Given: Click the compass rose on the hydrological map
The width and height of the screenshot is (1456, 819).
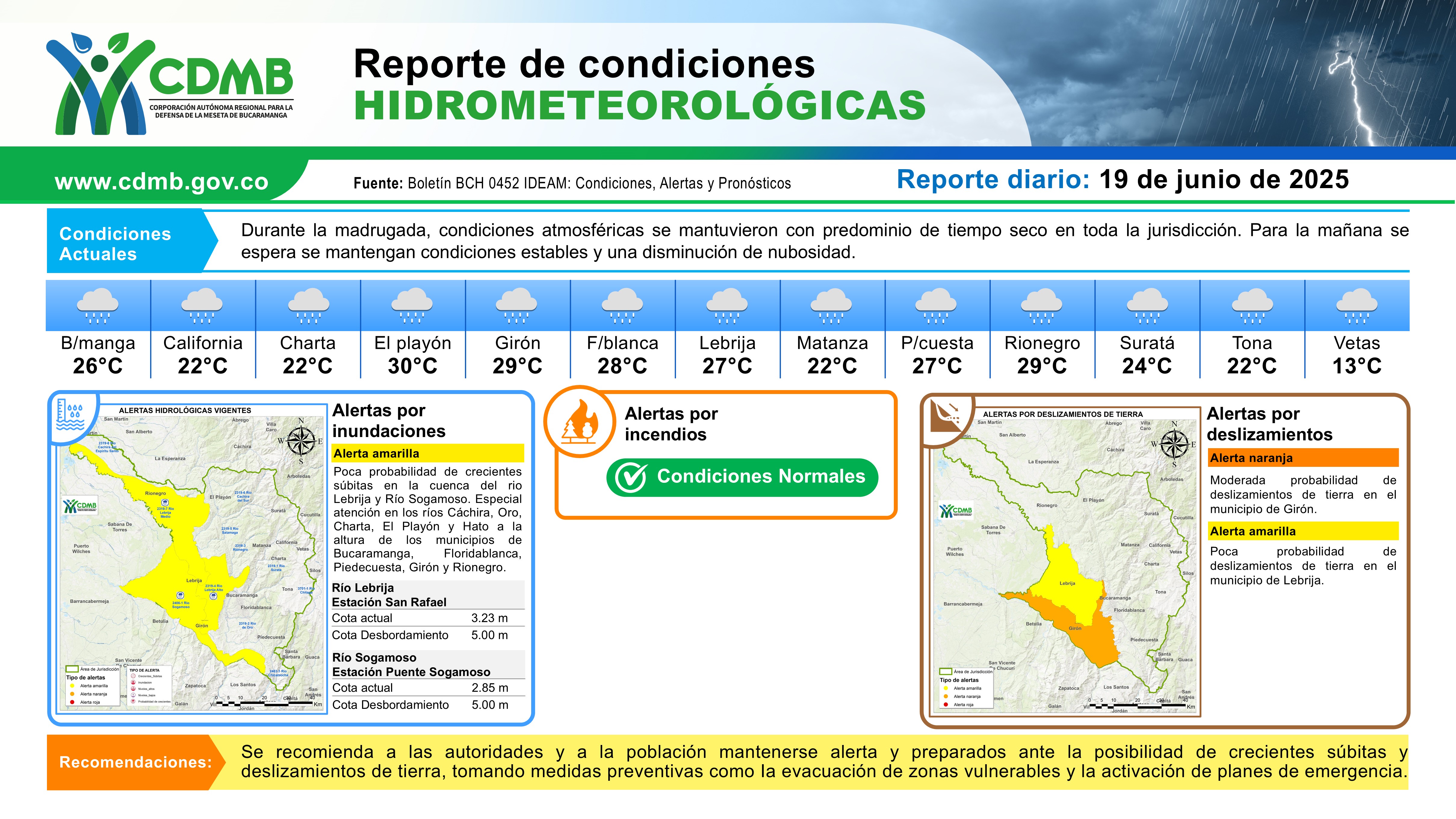Looking at the screenshot, I should pyautogui.click(x=301, y=440).
